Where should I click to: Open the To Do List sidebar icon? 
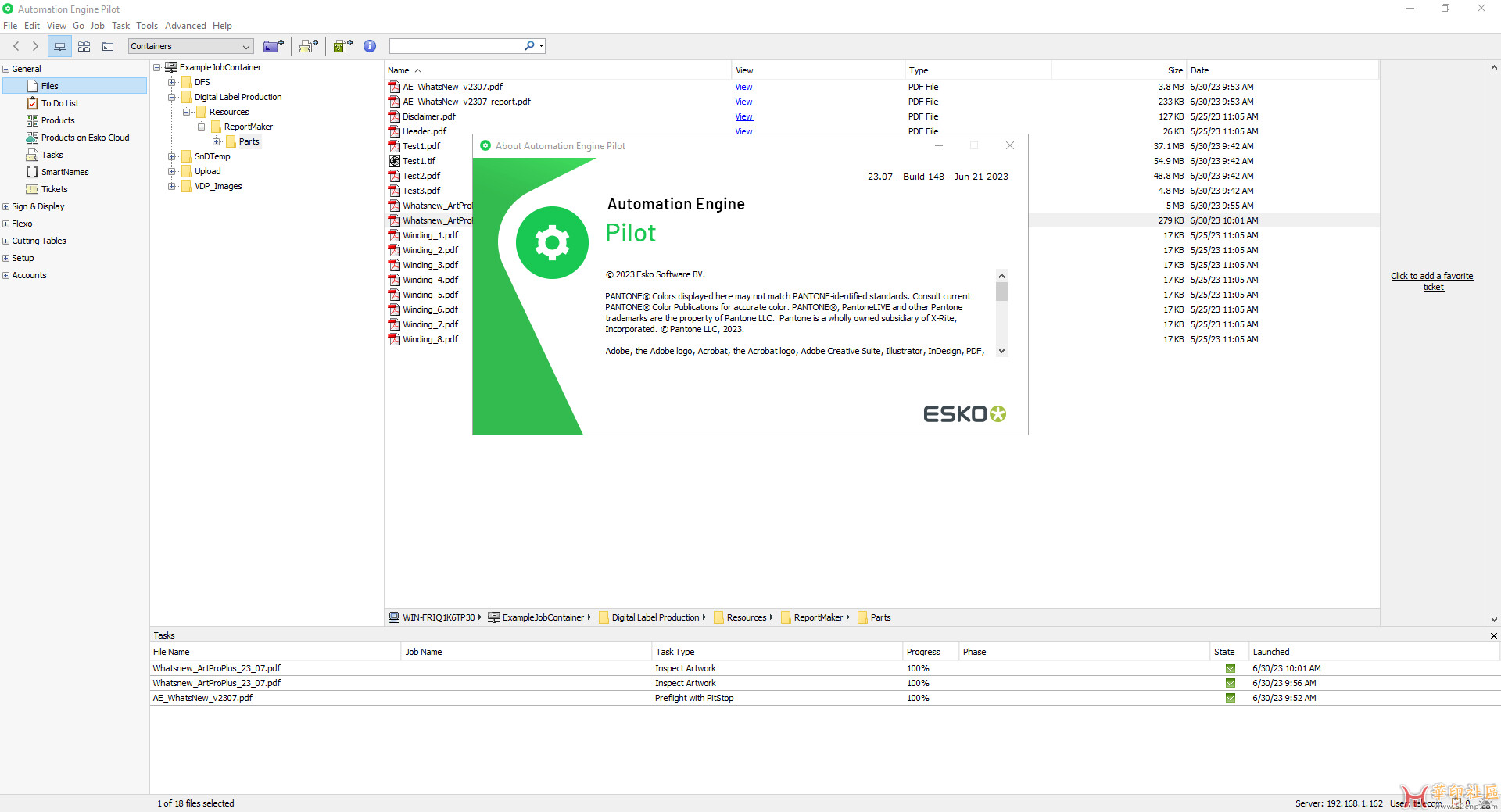[x=32, y=103]
